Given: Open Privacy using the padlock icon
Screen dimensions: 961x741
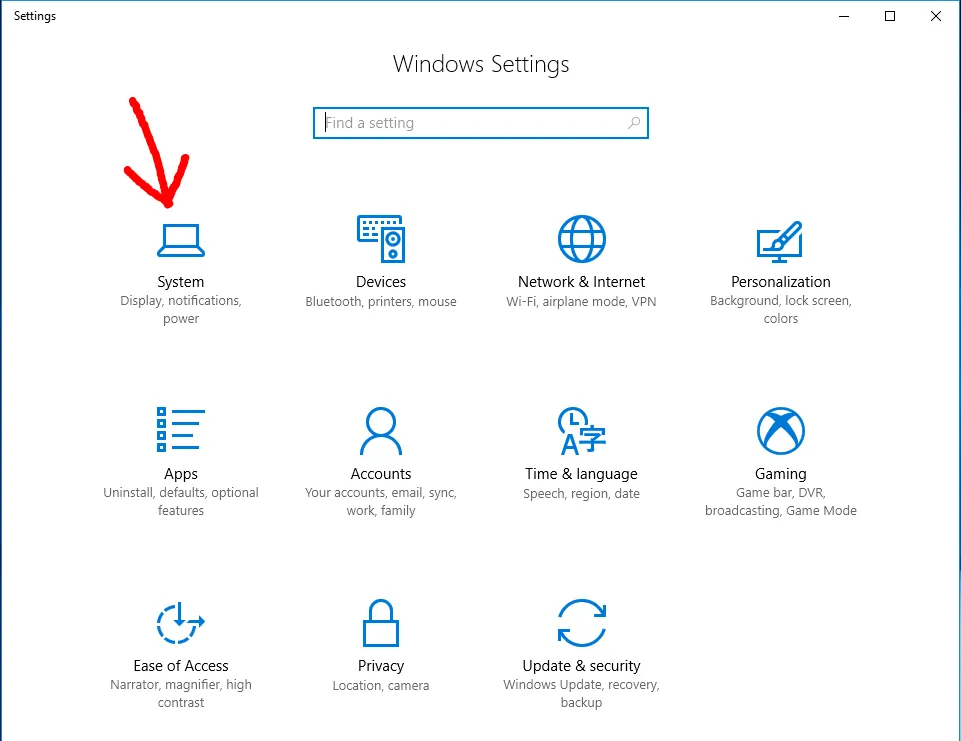Looking at the screenshot, I should coord(381,622).
